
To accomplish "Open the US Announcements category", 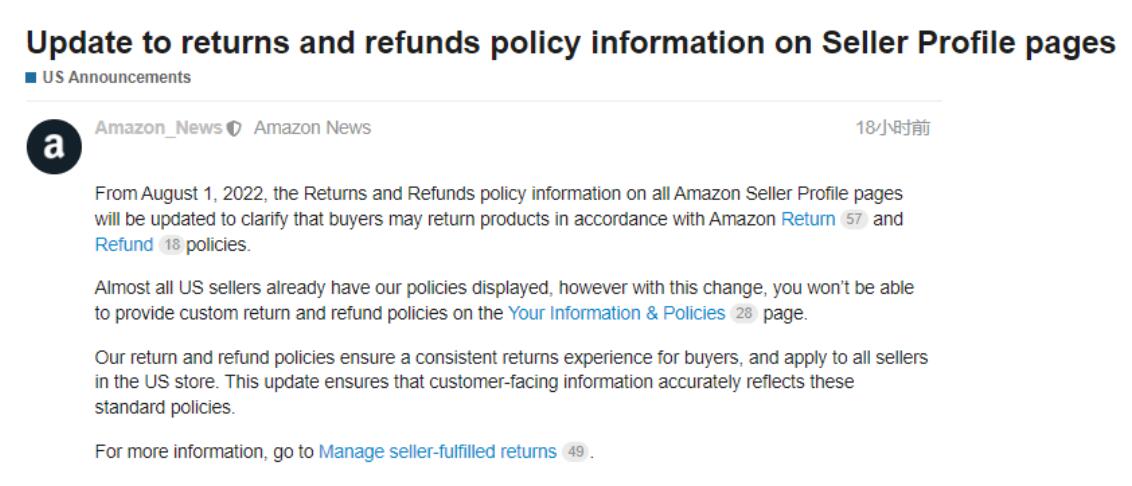I will pyautogui.click(x=116, y=77).
